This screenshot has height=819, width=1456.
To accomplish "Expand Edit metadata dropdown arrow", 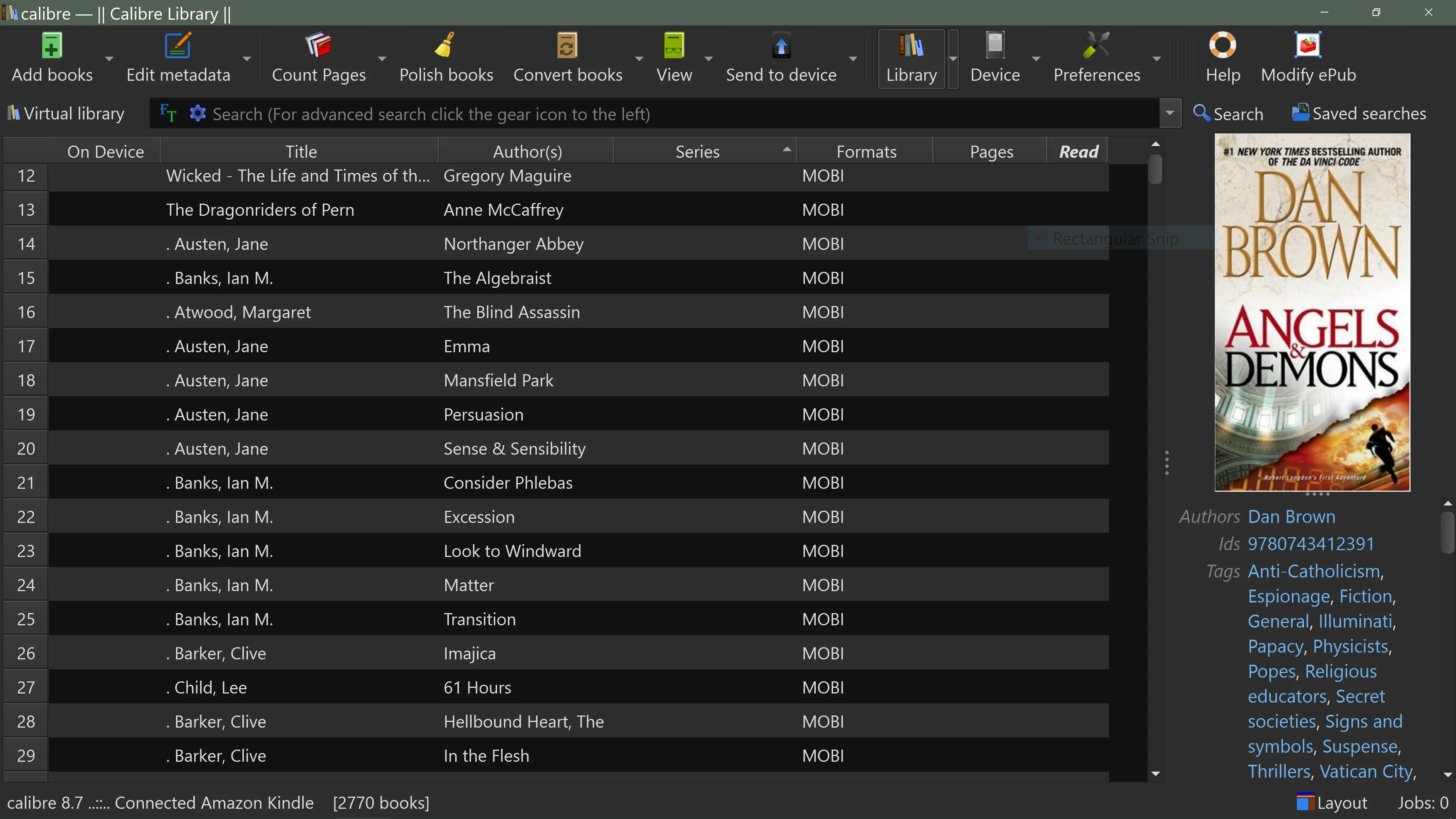I will [x=246, y=59].
